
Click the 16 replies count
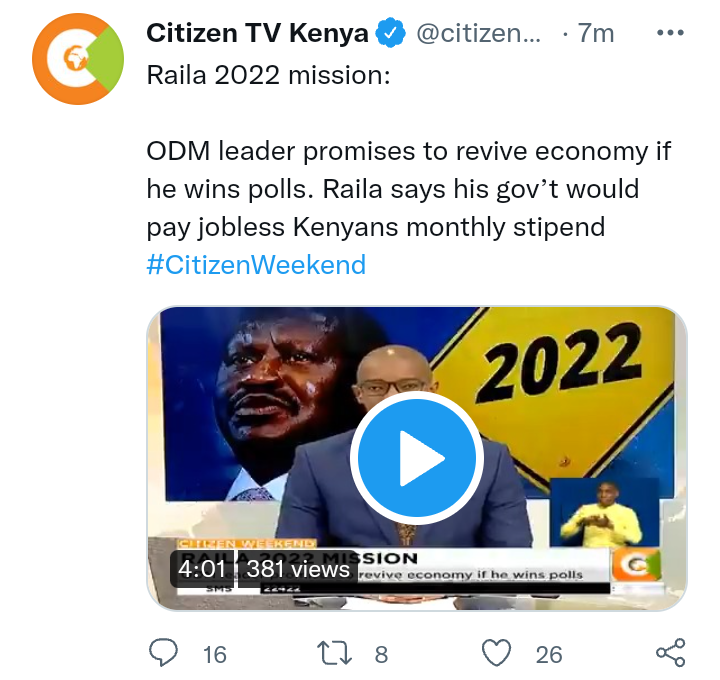[x=215, y=655]
